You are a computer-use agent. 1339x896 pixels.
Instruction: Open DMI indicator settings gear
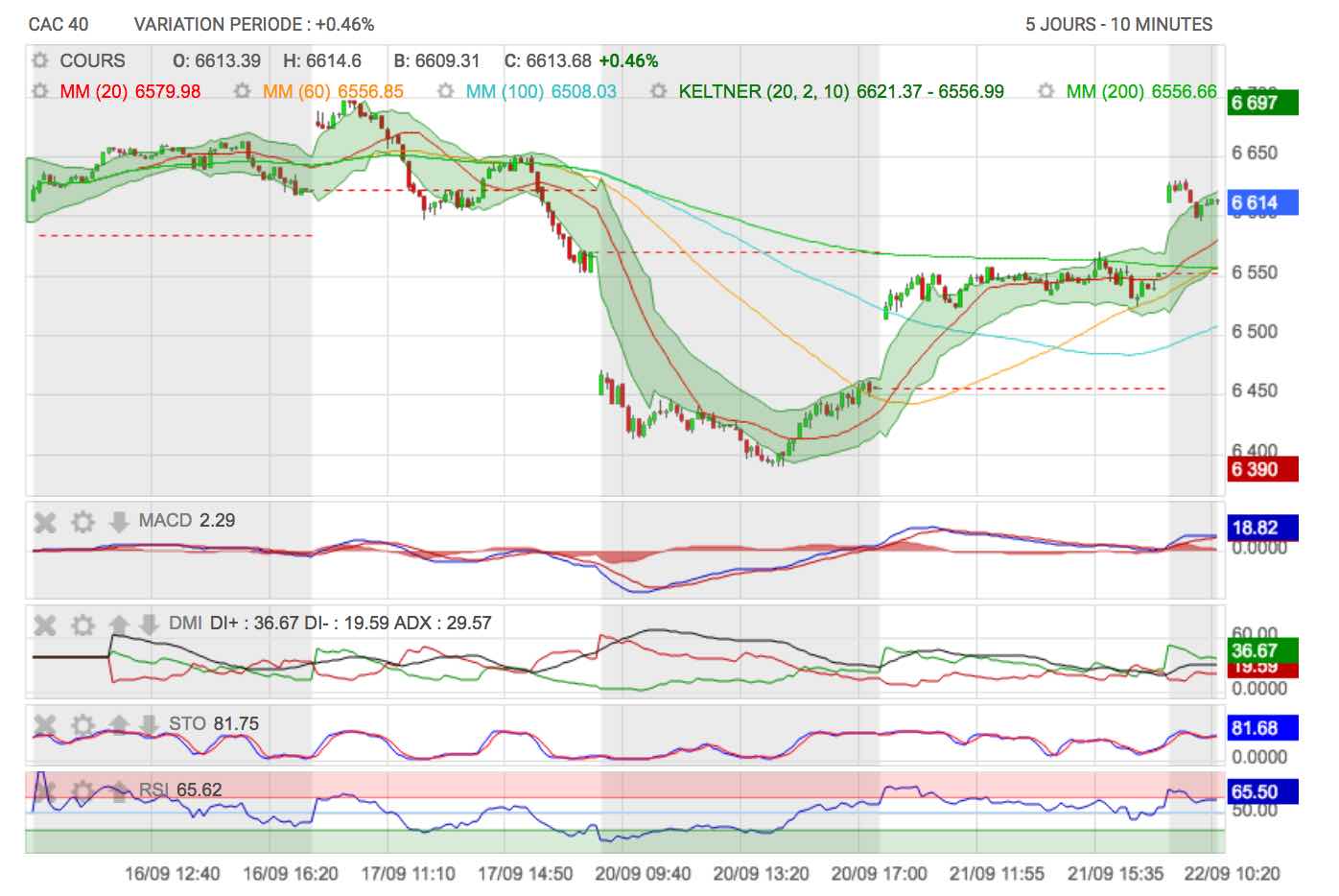[x=83, y=625]
